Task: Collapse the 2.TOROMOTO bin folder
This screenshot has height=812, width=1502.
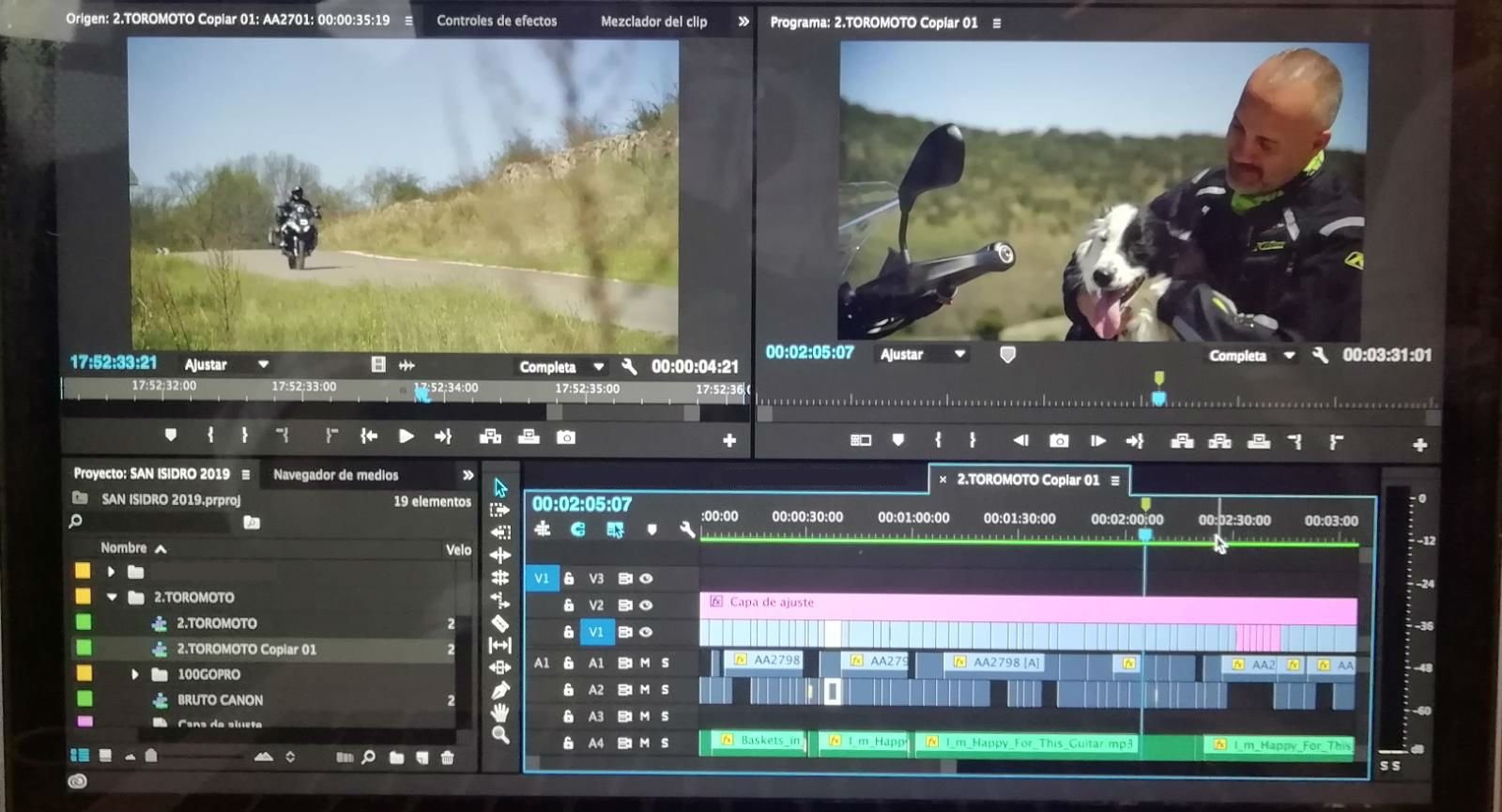Action: point(113,597)
